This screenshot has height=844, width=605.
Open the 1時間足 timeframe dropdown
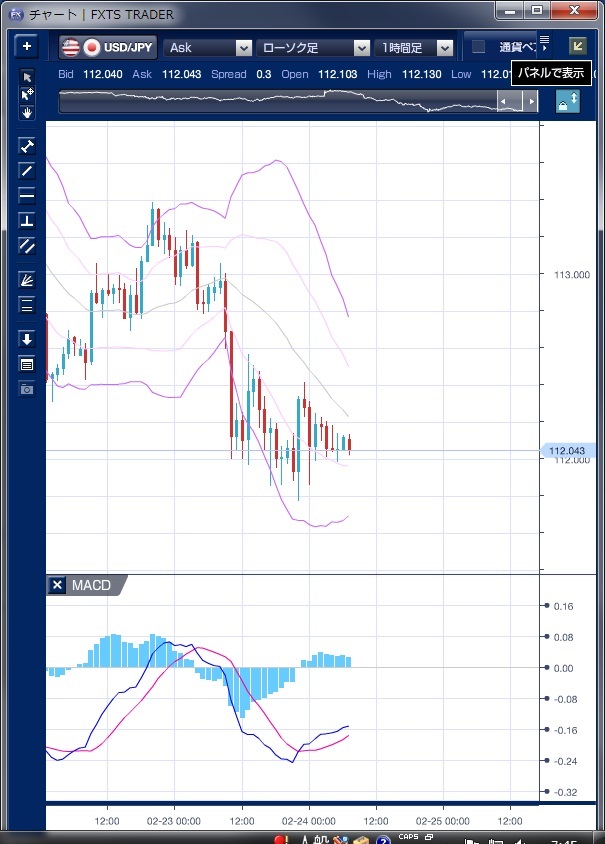pyautogui.click(x=414, y=47)
